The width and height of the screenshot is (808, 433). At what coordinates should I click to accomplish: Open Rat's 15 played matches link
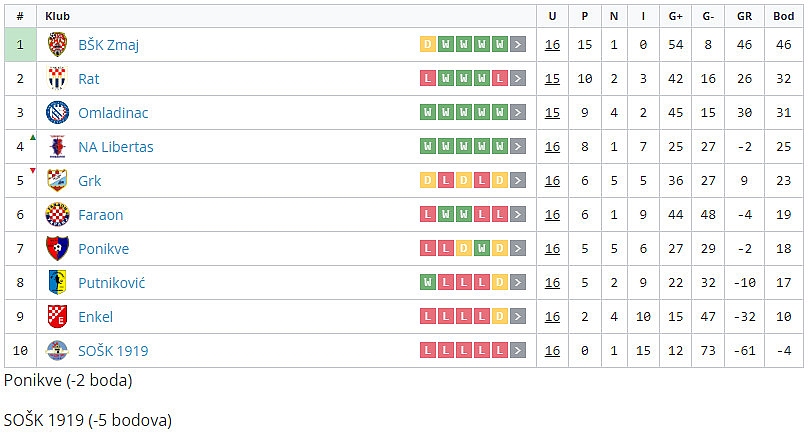click(552, 79)
